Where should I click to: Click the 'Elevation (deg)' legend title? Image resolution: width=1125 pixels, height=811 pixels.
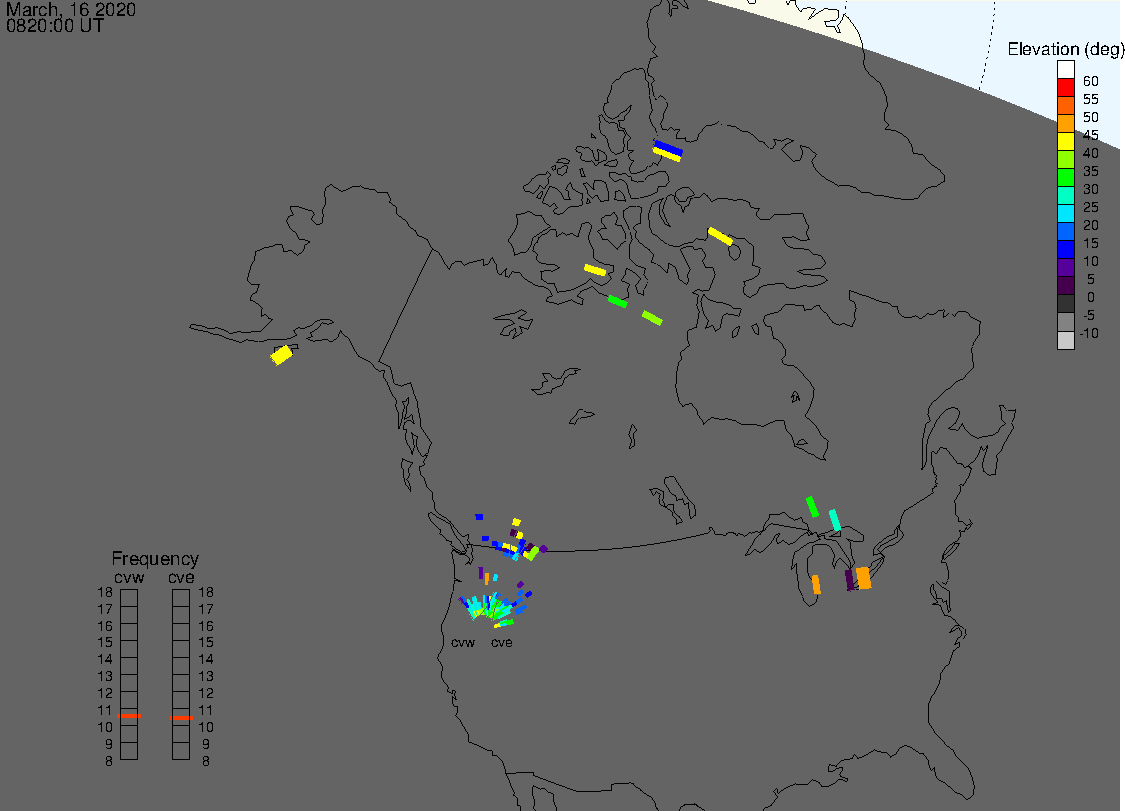pyautogui.click(x=1065, y=50)
